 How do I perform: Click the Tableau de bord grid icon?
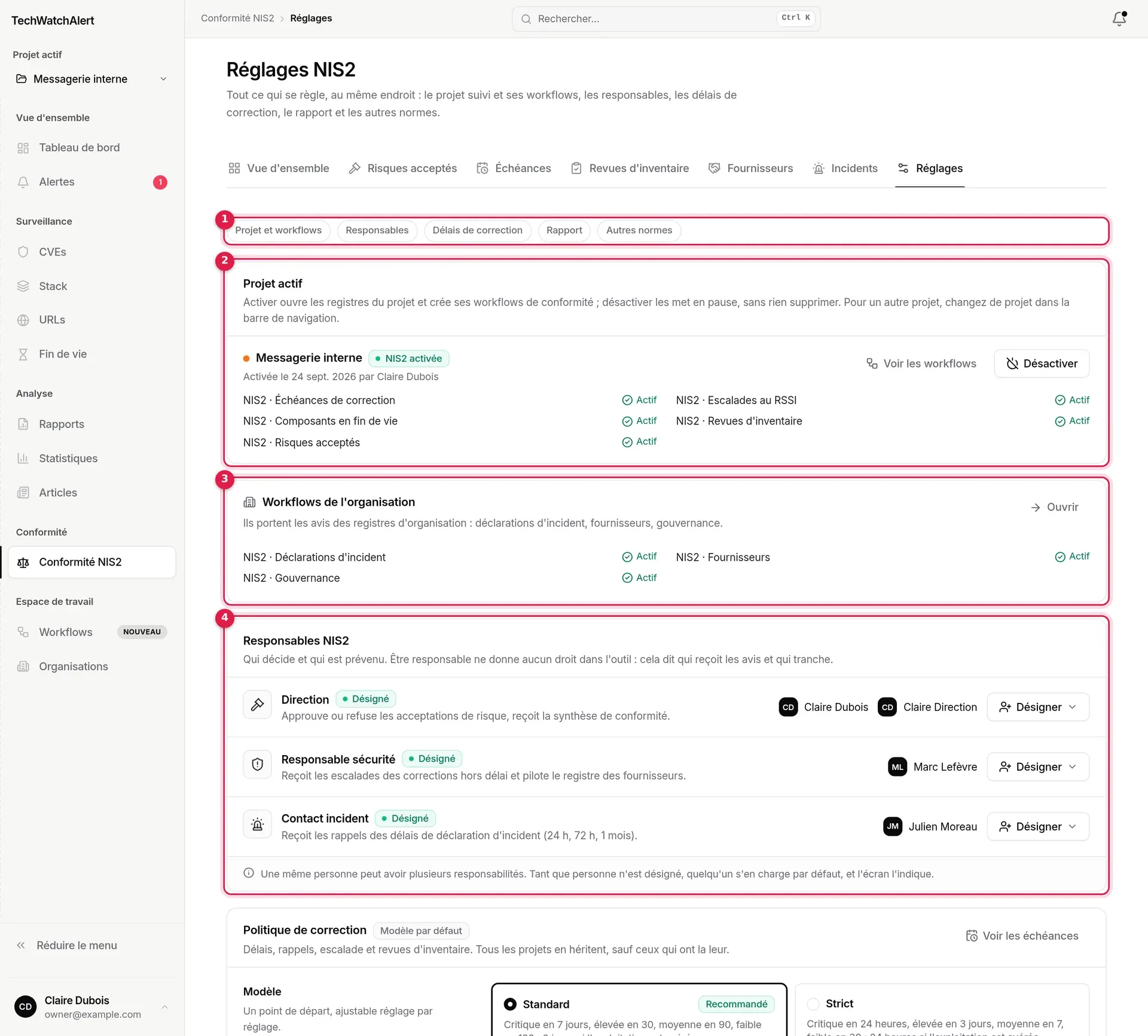(23, 148)
